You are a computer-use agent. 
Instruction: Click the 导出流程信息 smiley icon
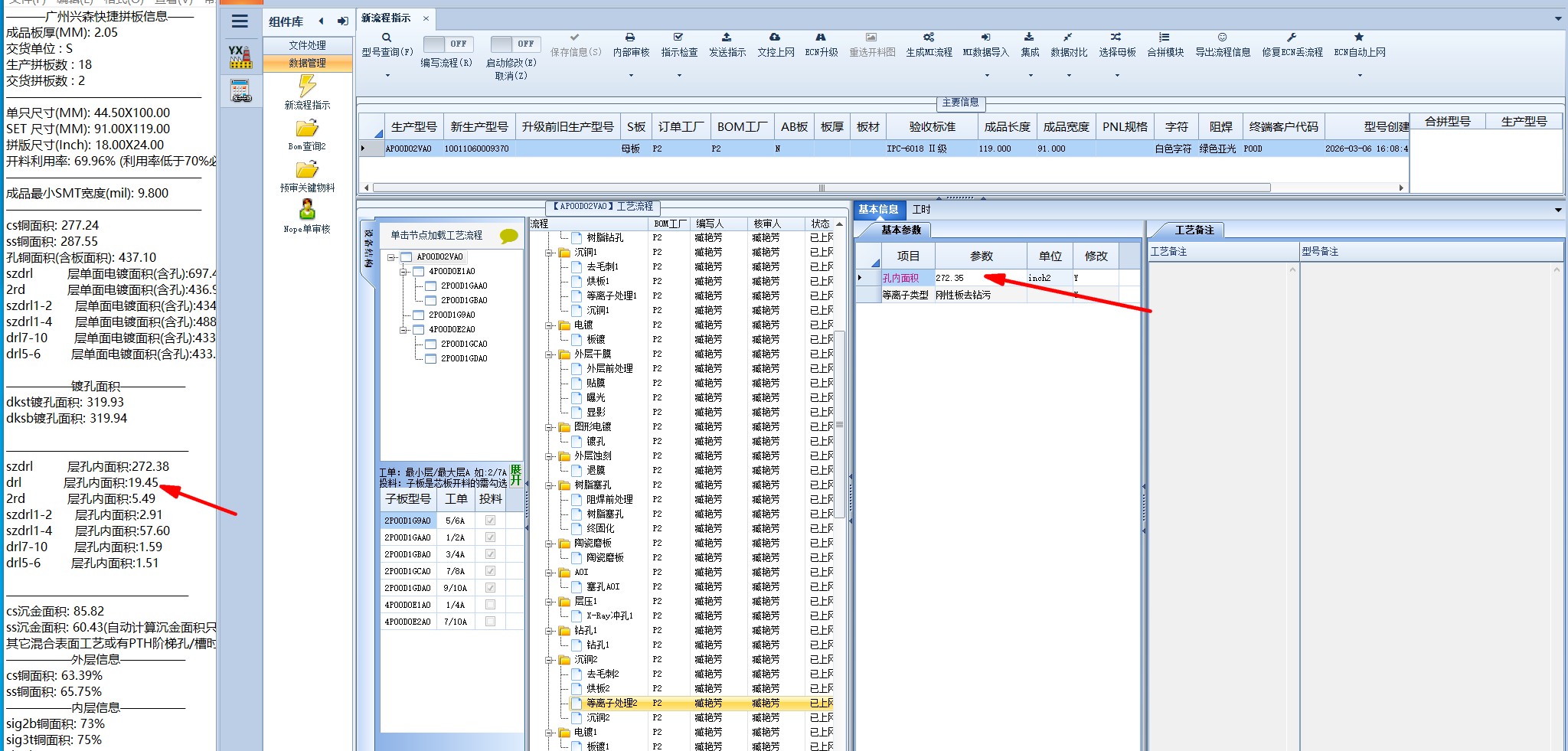coord(1223,37)
